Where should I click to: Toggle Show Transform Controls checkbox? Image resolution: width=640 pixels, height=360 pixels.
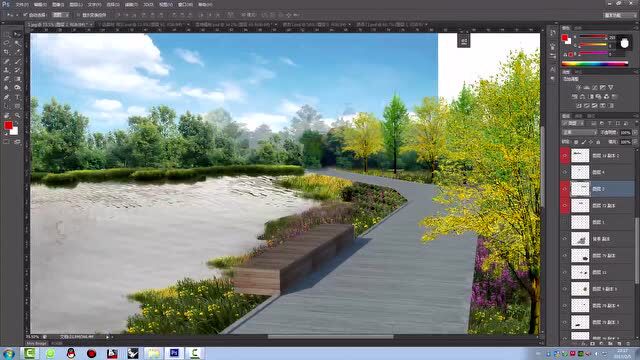click(x=78, y=15)
